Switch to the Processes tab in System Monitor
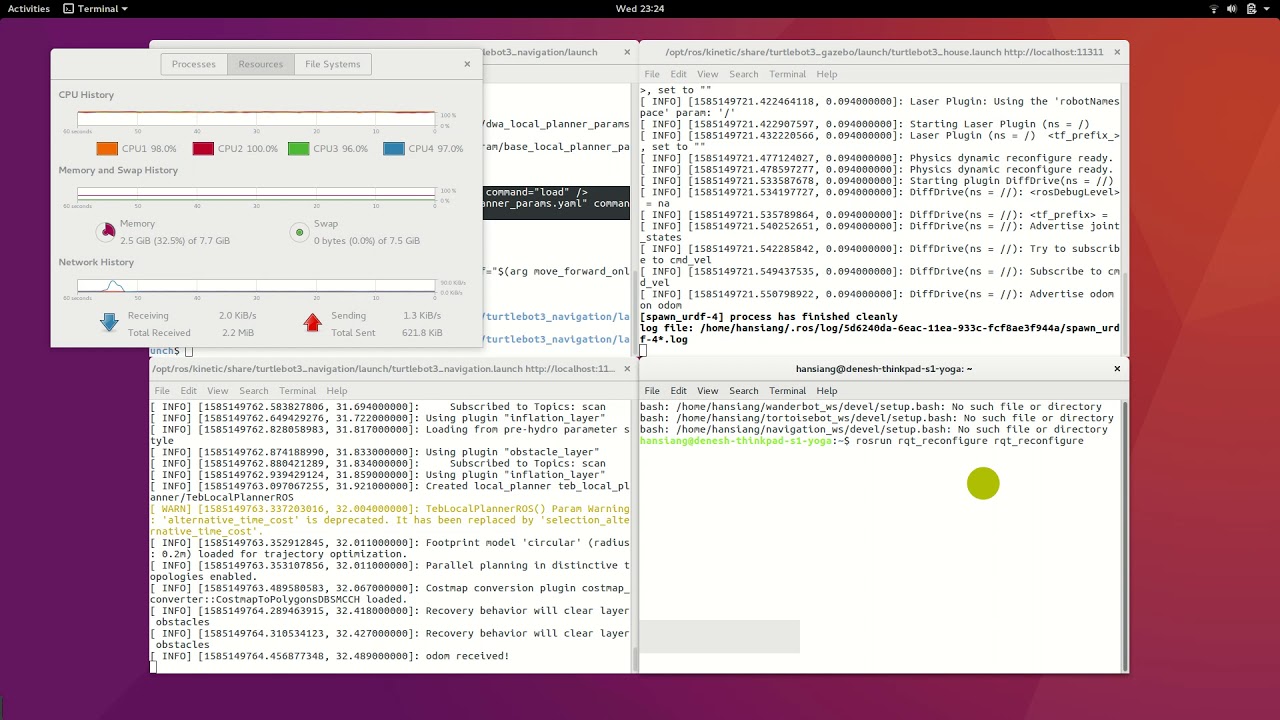The image size is (1280, 720). (193, 64)
